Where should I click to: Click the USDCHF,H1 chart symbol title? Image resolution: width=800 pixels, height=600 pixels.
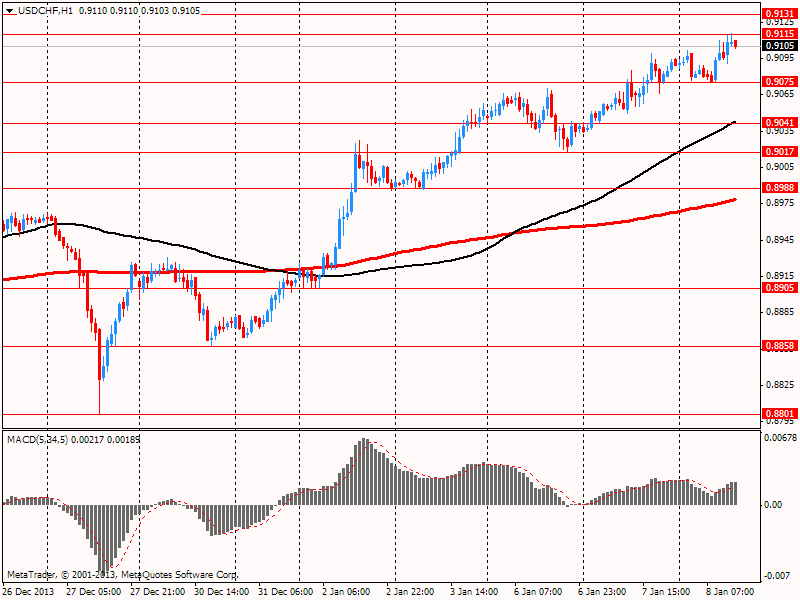[x=45, y=10]
